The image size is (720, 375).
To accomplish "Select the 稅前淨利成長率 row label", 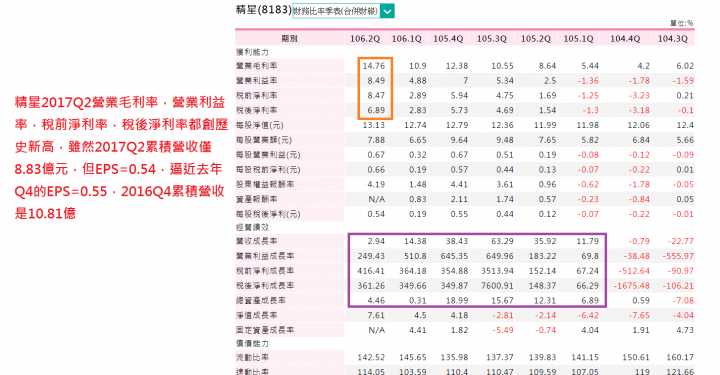I will [265, 271].
